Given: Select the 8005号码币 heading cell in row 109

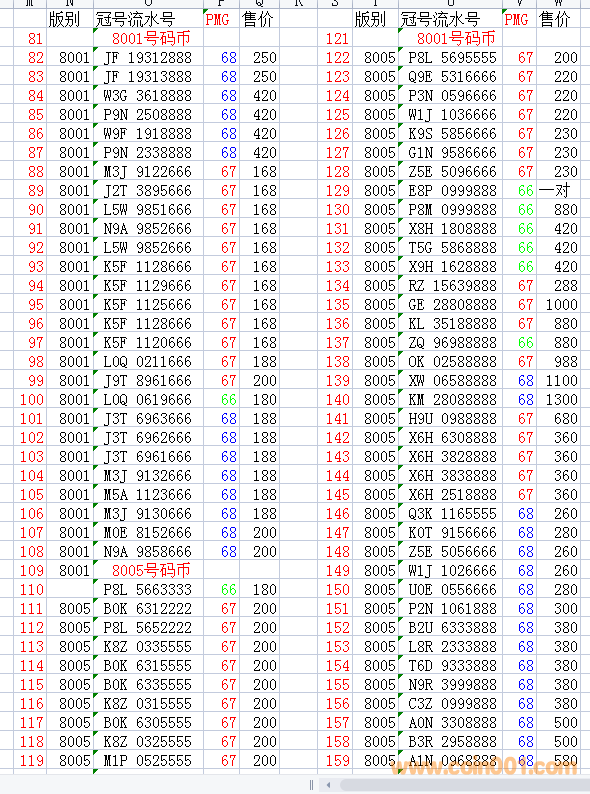Looking at the screenshot, I should click(149, 571).
